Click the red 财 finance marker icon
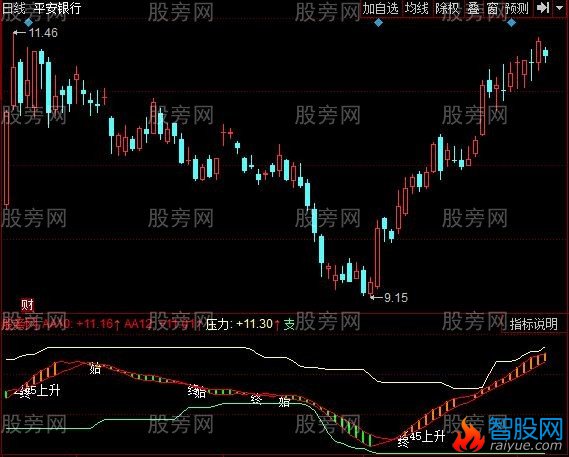This screenshot has height=457, width=569. (27, 305)
